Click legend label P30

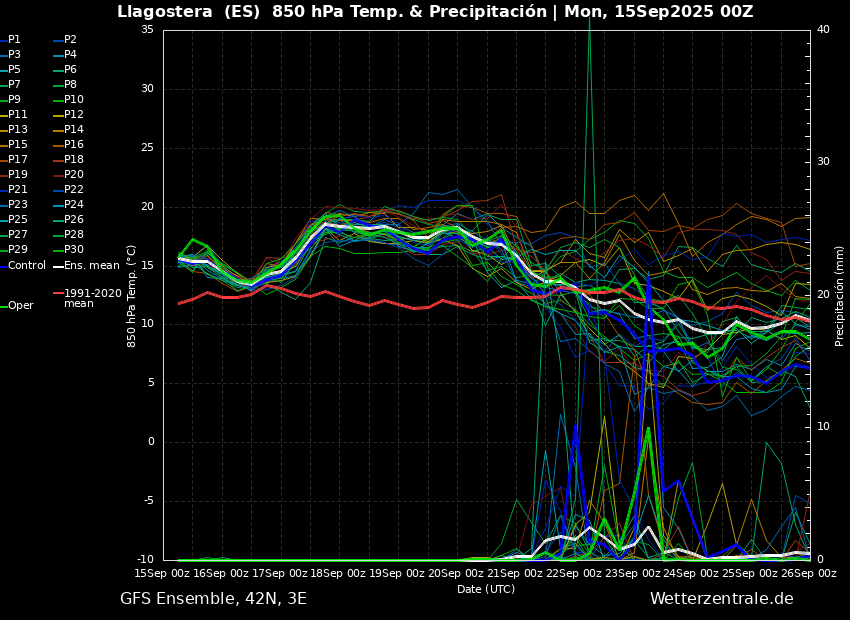click(74, 249)
